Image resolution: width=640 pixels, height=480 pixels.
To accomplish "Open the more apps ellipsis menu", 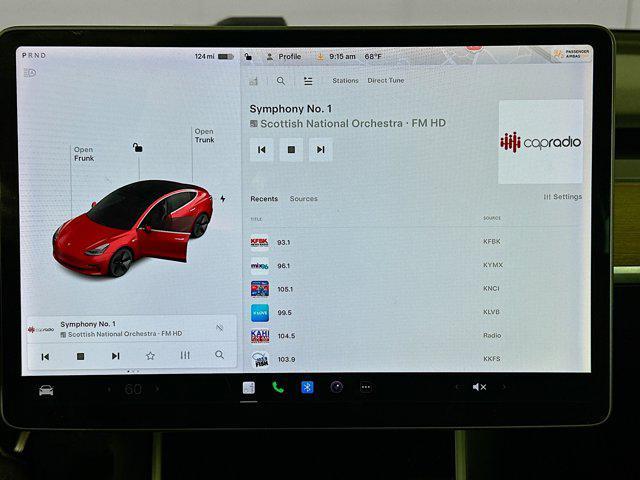I will pos(366,387).
